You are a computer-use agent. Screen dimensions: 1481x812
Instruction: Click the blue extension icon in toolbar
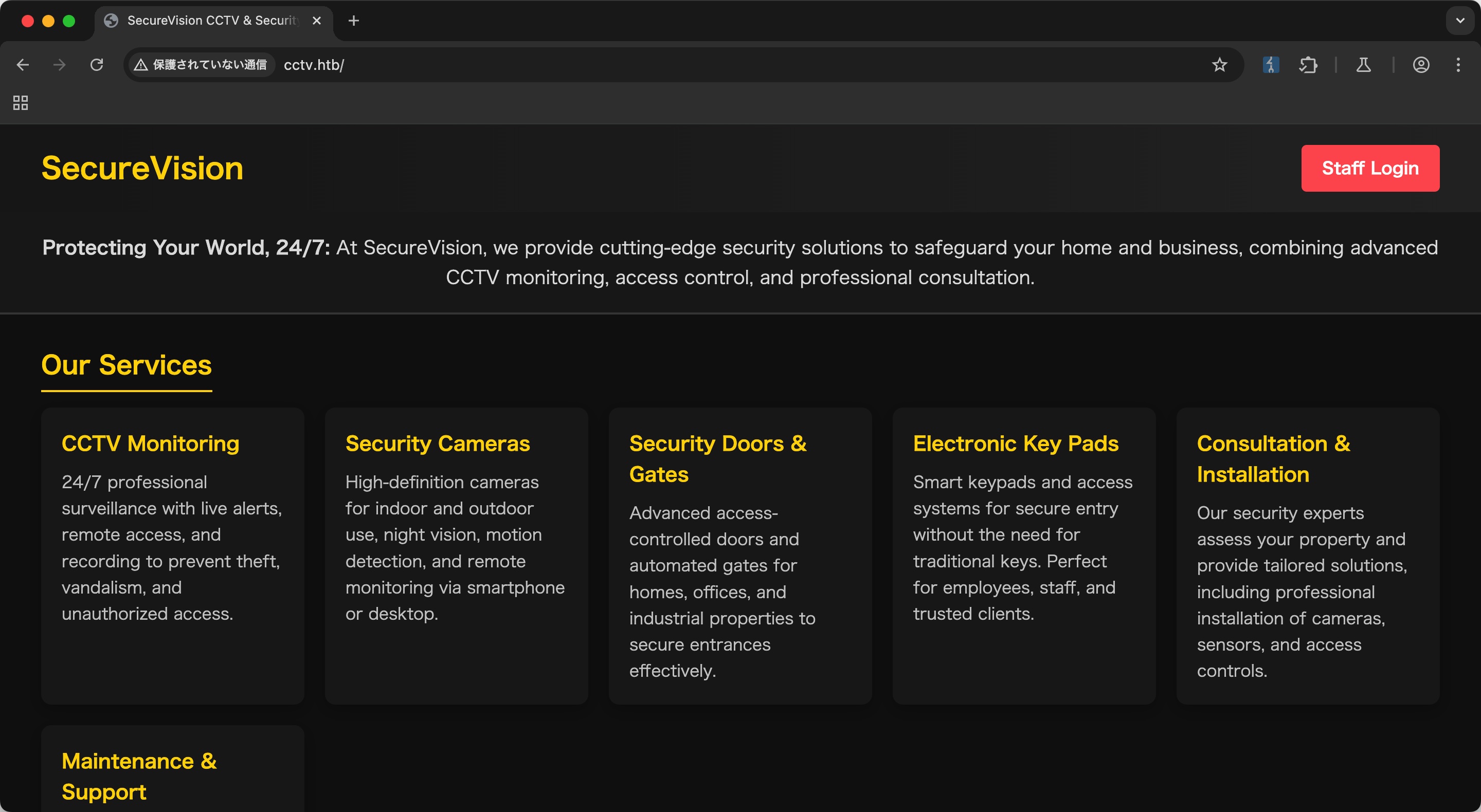(1271, 65)
